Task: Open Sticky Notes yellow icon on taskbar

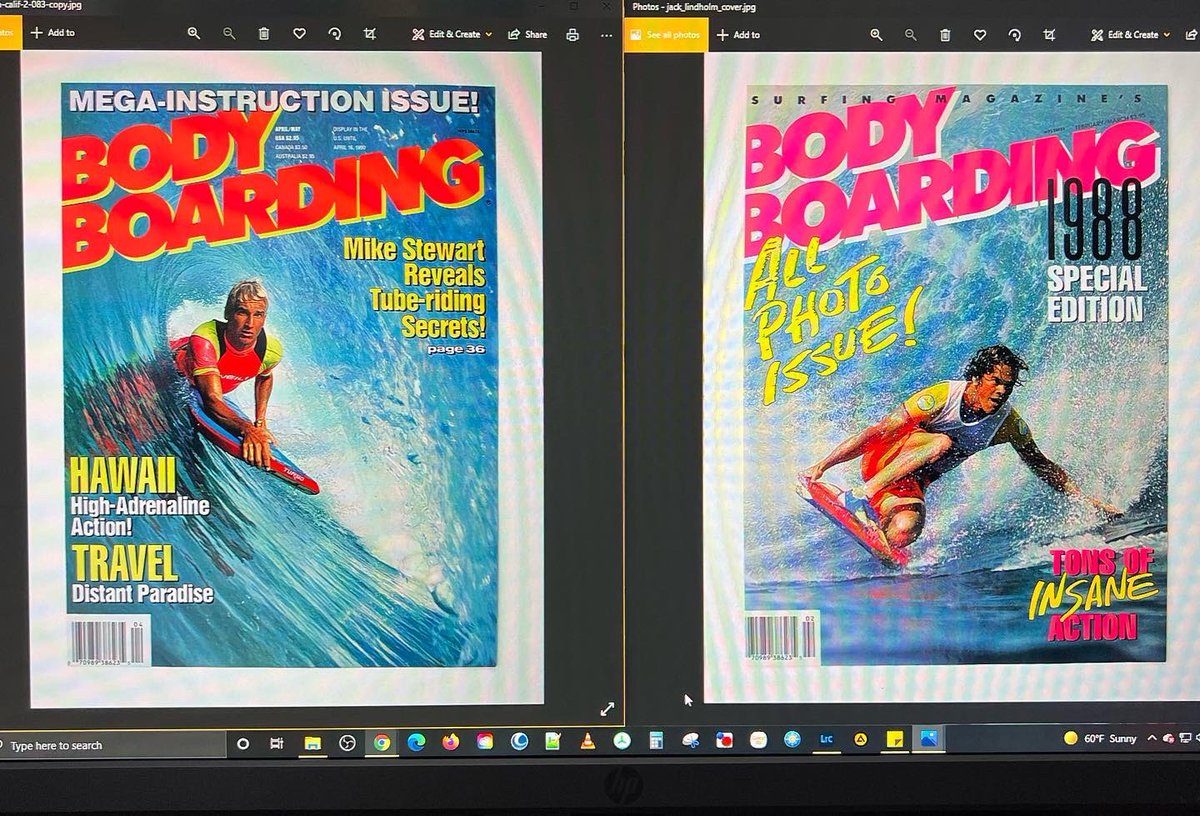Action: (895, 739)
